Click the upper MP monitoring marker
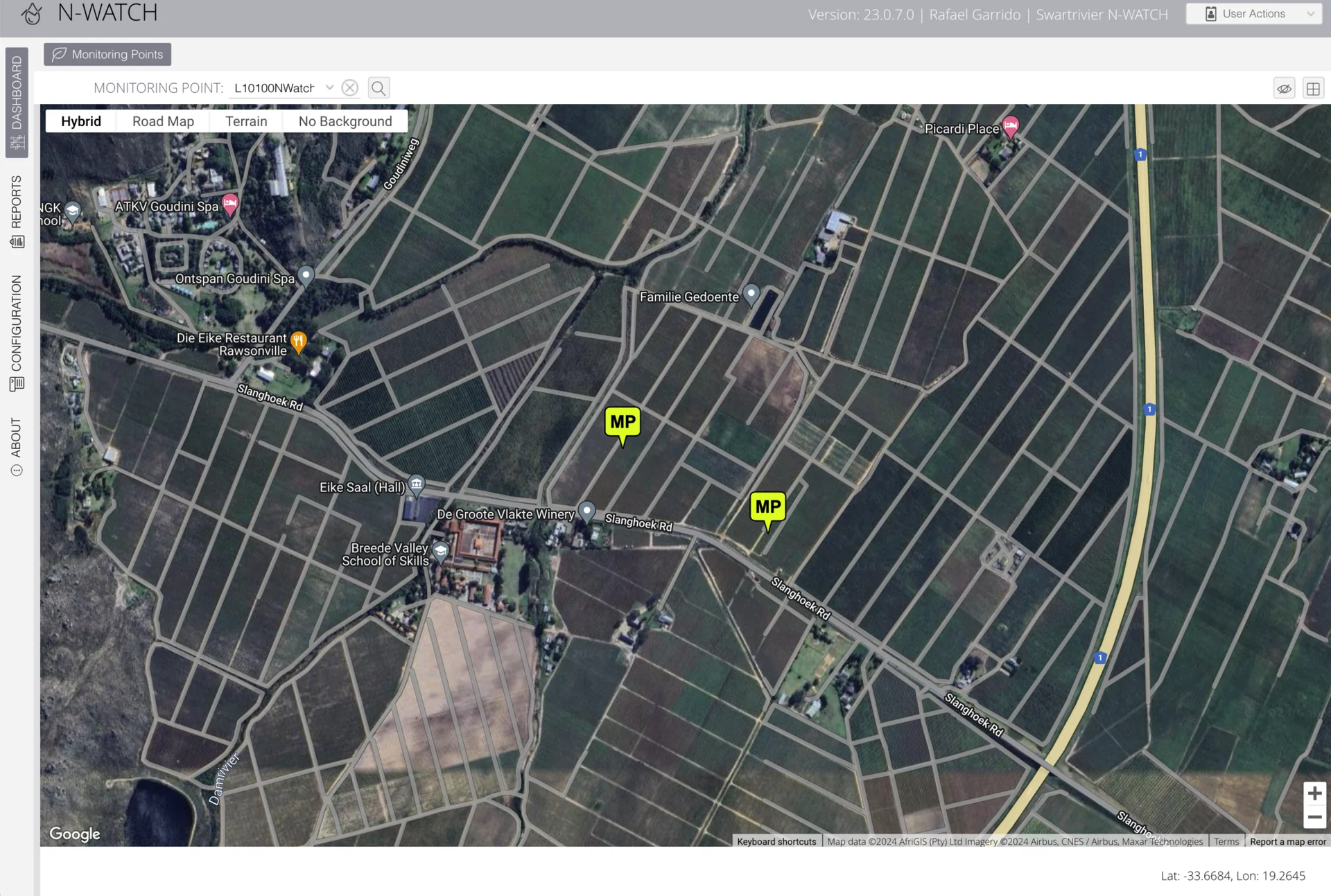 pyautogui.click(x=623, y=425)
